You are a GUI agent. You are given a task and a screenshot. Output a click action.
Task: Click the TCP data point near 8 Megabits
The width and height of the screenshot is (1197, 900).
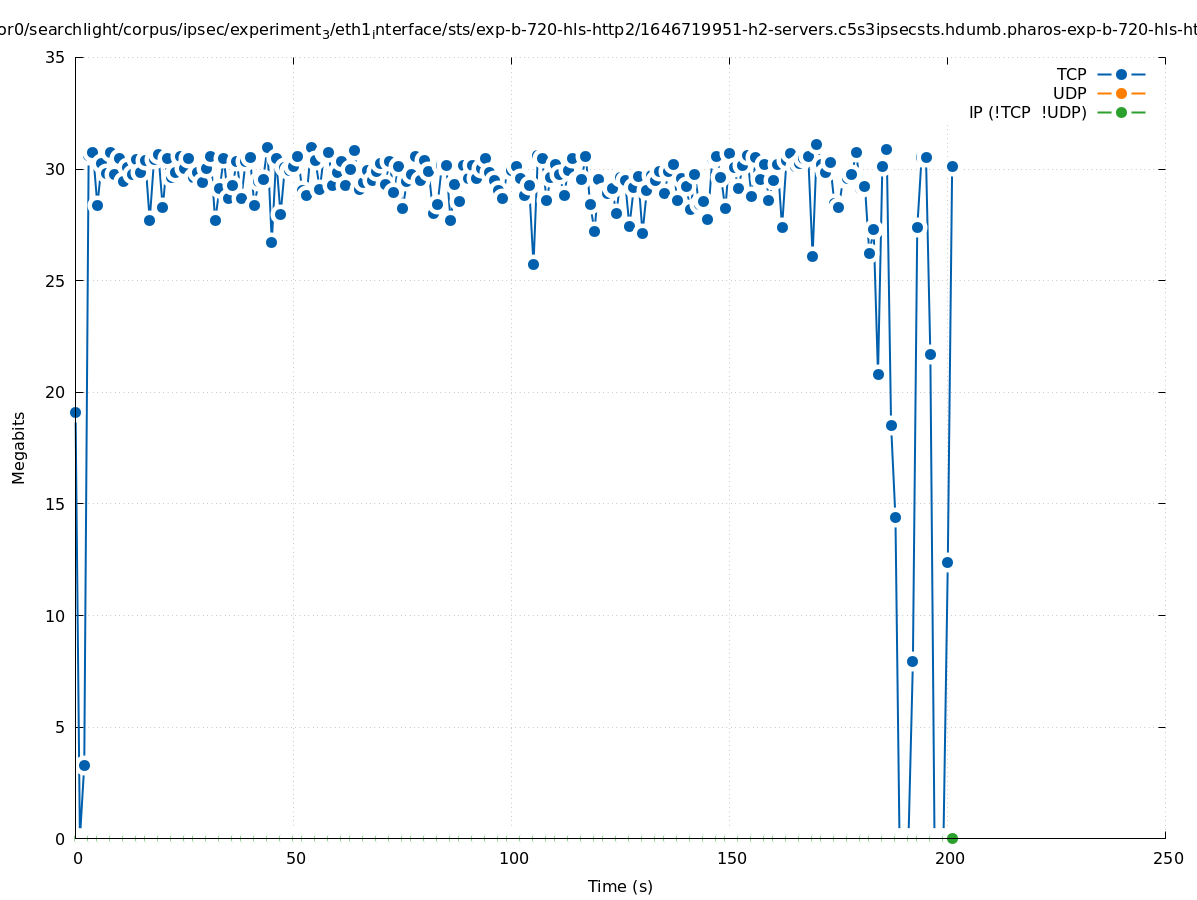[912, 661]
